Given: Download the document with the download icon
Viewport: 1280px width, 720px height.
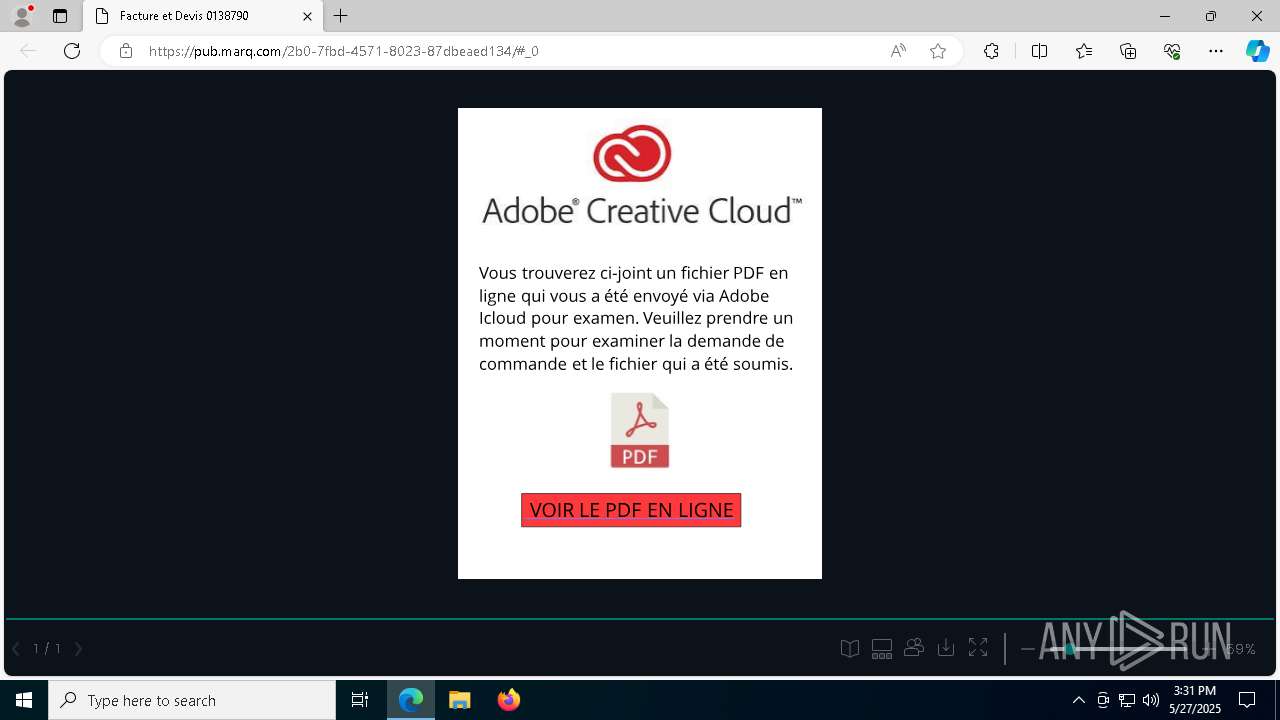Looking at the screenshot, I should tap(946, 649).
